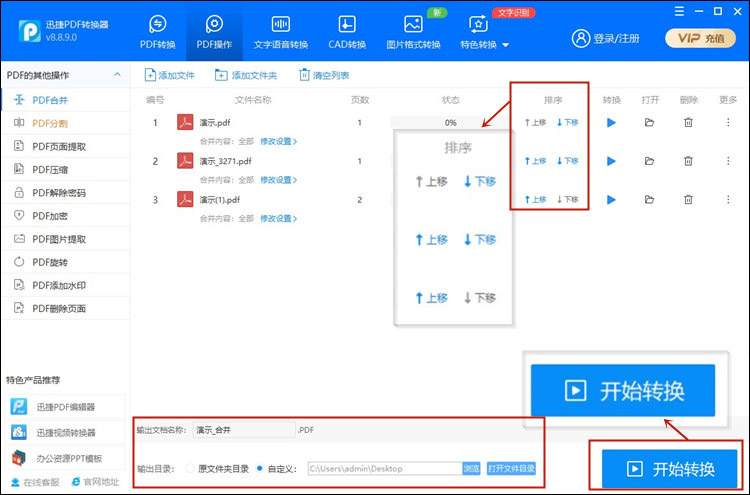Click the 0% progress bar of 演示.pdf
Screen dimensions: 750x495
(x=450, y=122)
